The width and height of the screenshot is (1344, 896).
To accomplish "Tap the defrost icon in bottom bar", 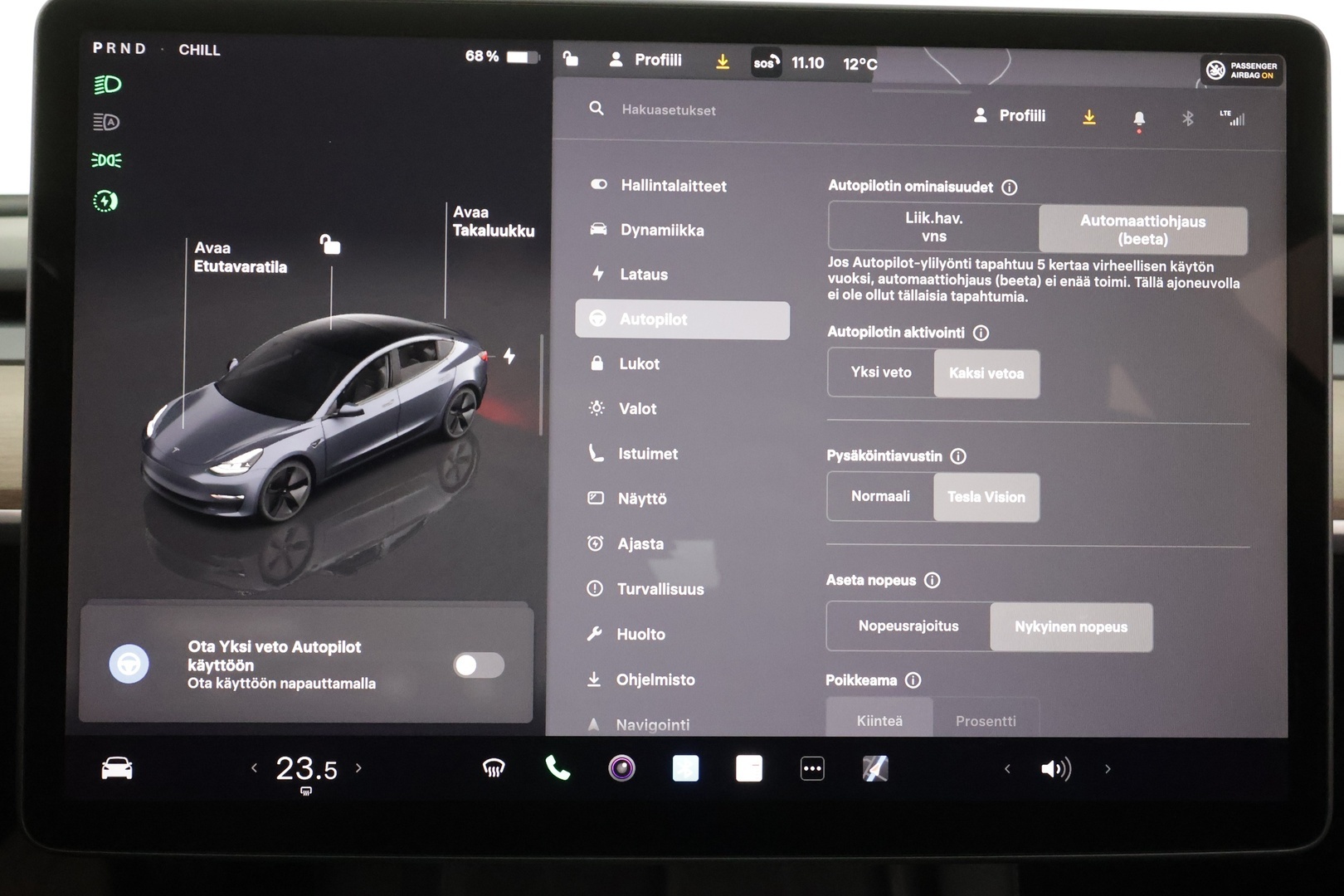I will point(494,769).
